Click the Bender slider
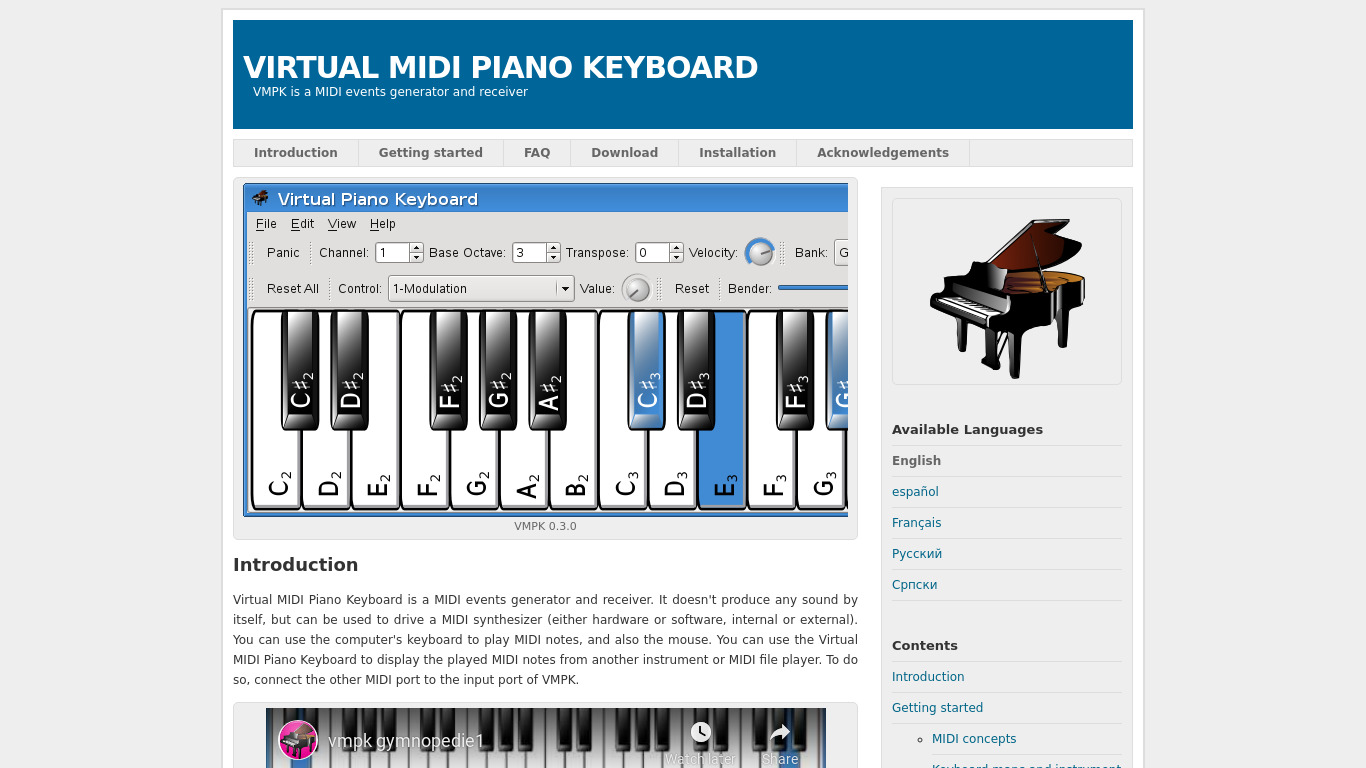This screenshot has width=1366, height=768. pyautogui.click(x=813, y=288)
